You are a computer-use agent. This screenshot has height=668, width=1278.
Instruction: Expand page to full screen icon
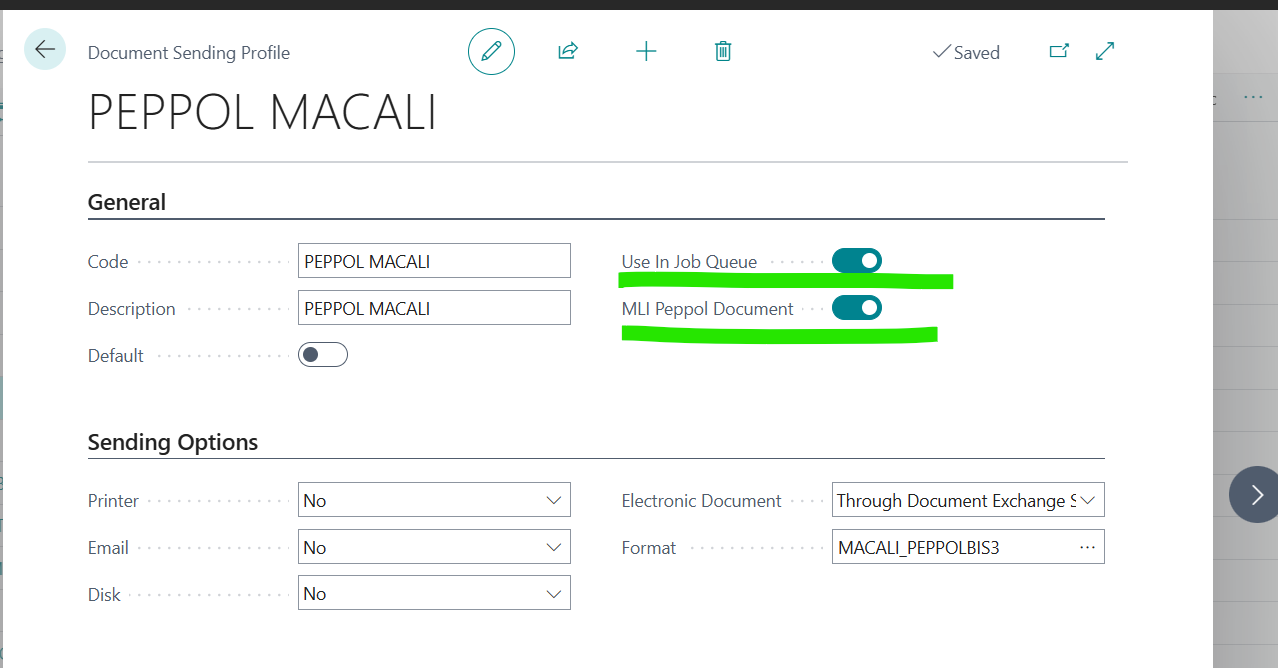point(1105,51)
